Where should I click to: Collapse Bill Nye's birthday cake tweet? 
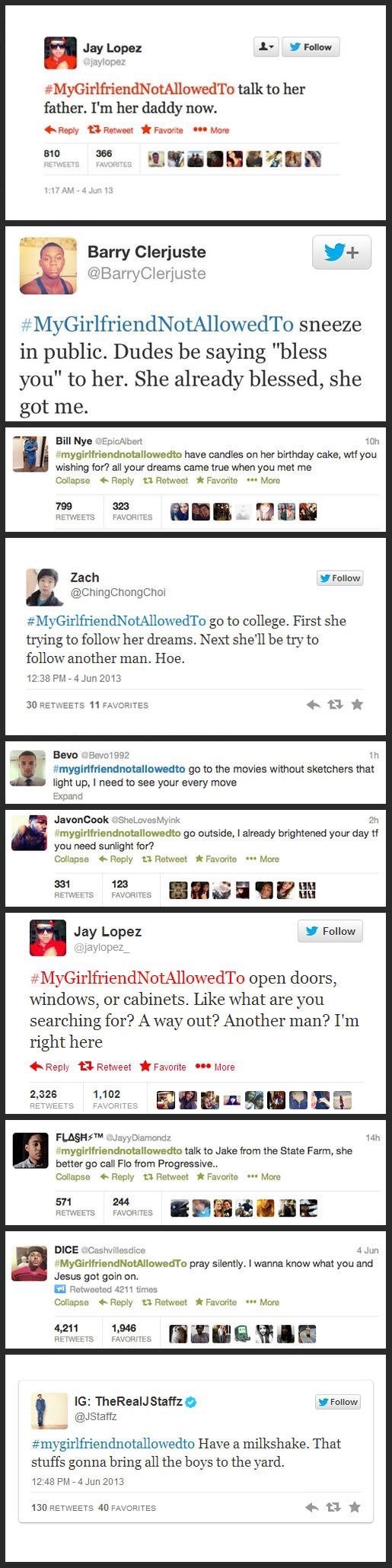click(x=72, y=481)
